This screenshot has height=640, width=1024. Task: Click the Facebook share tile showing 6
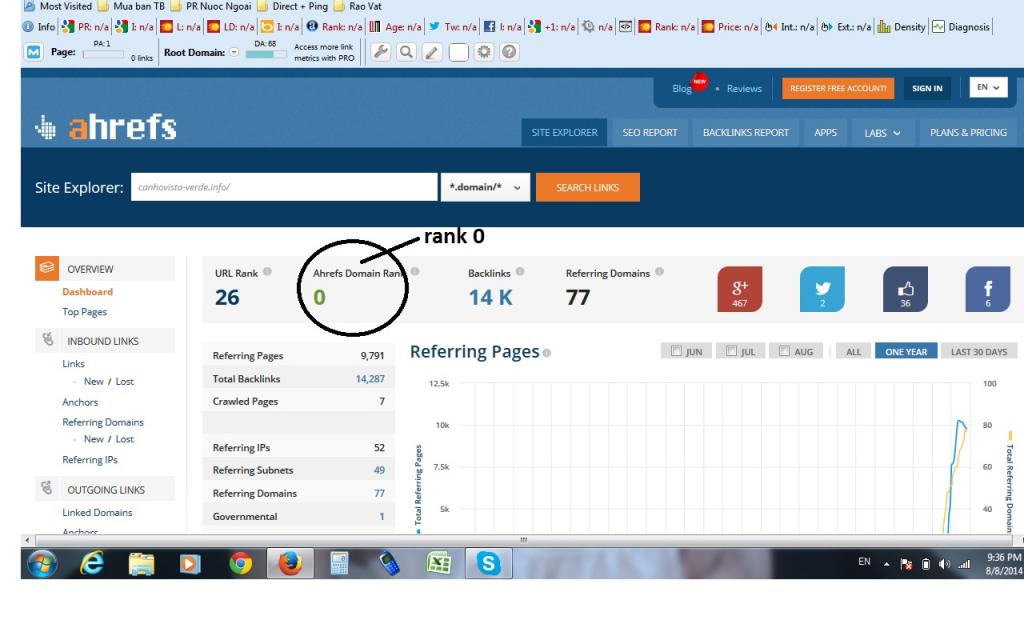click(x=987, y=289)
